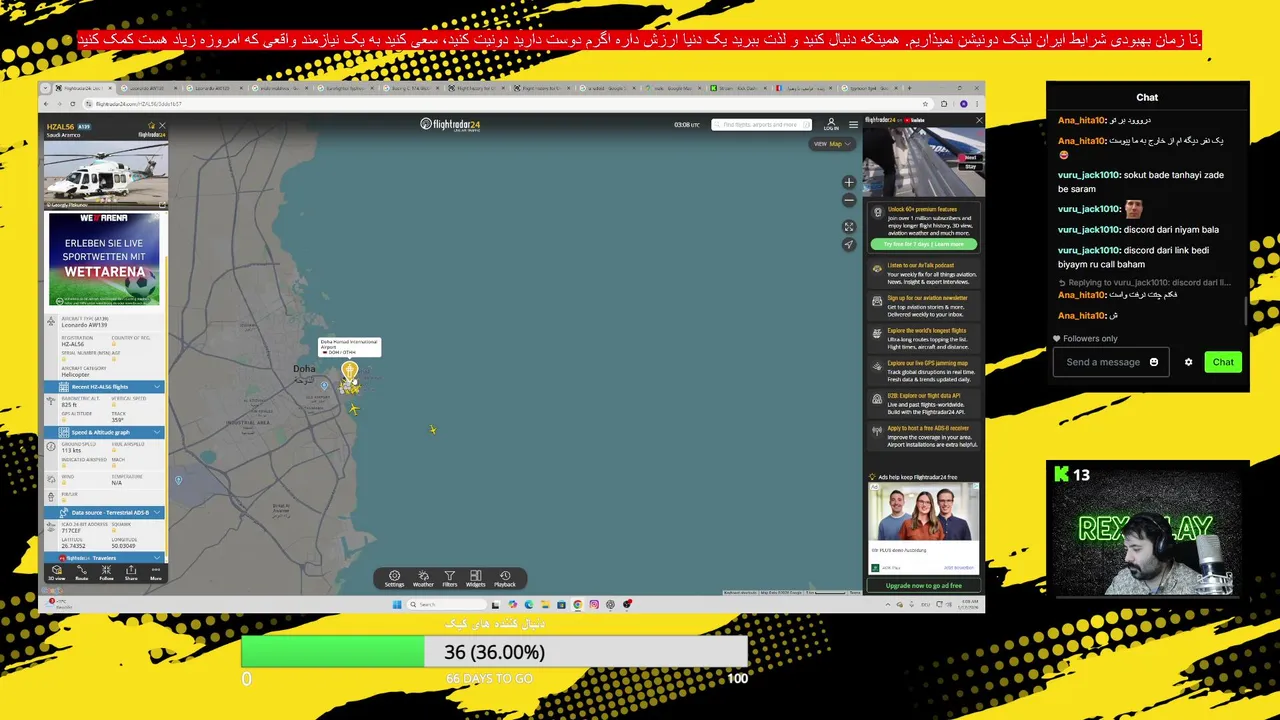This screenshot has width=1280, height=720.
Task: Reload the browser page
Action: click(72, 104)
